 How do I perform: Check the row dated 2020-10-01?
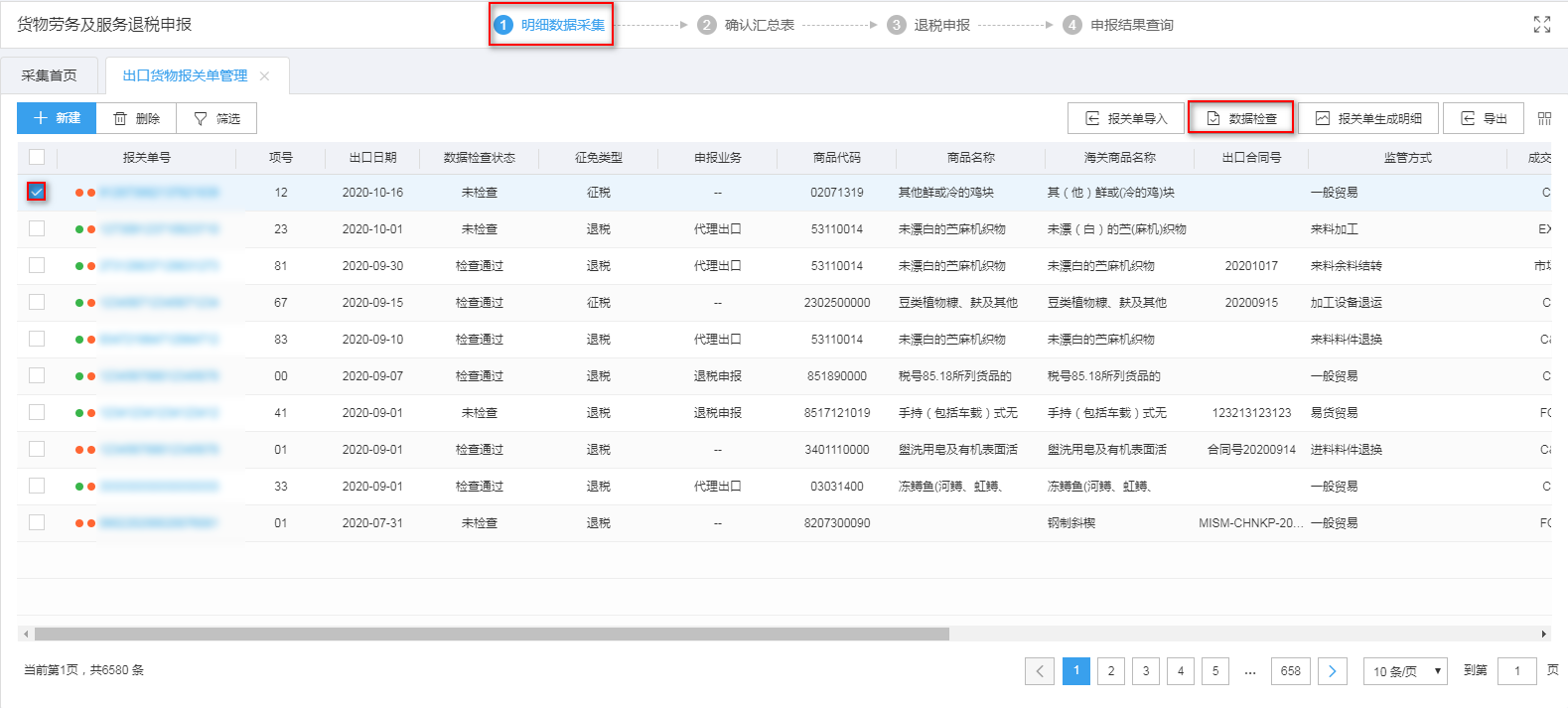37,228
